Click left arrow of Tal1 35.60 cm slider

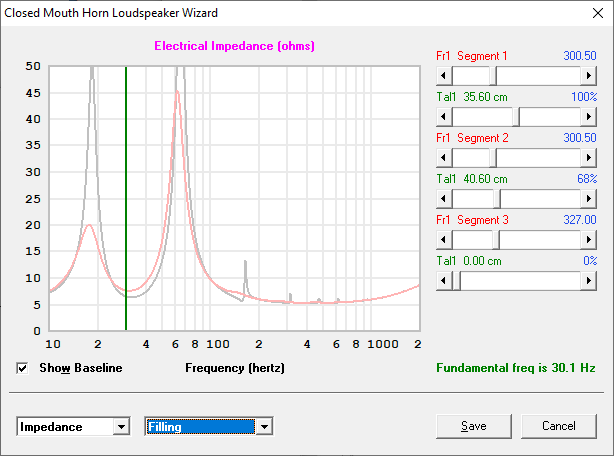click(x=444, y=117)
